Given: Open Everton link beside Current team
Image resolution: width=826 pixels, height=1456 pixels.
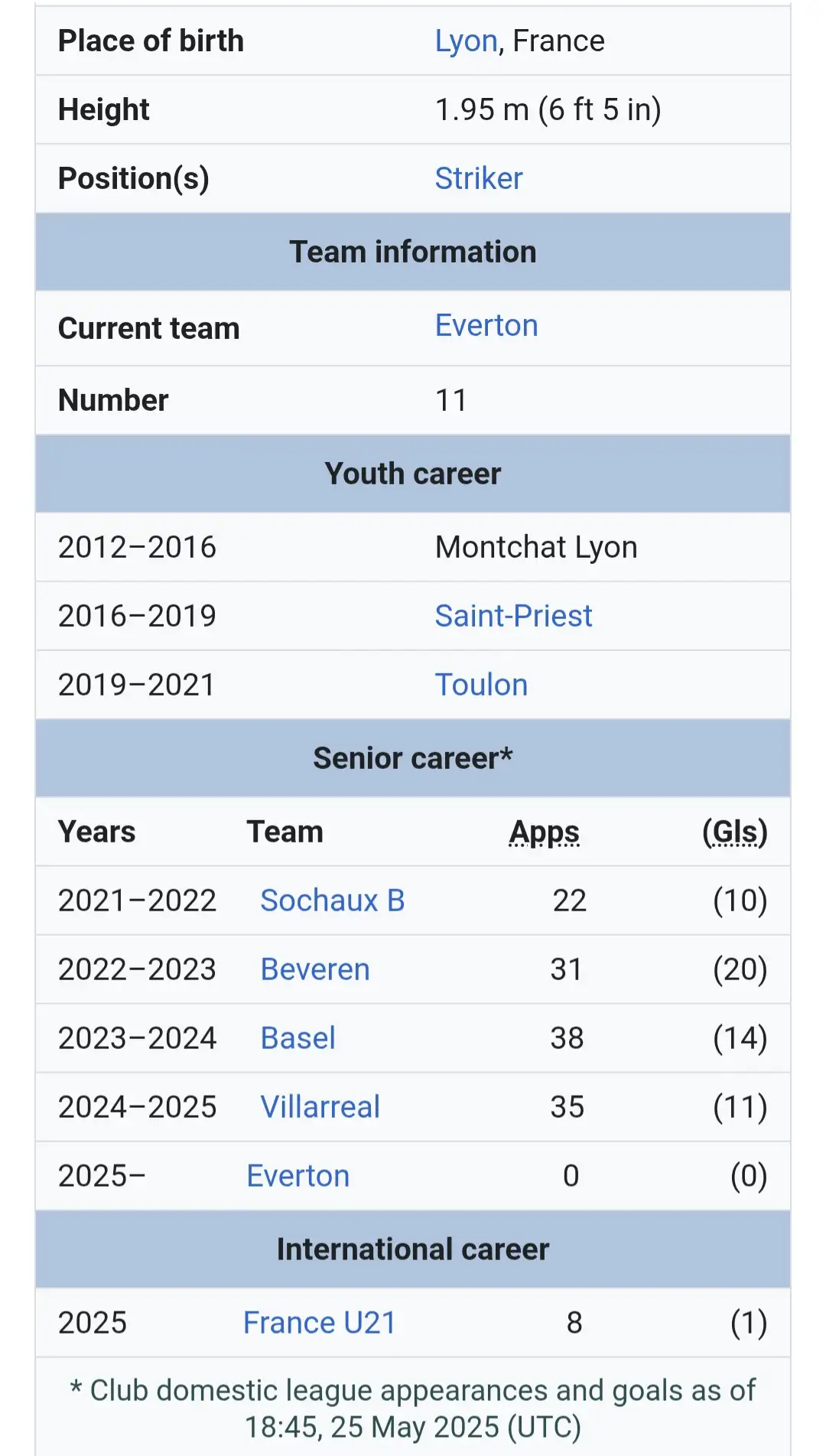Looking at the screenshot, I should point(486,326).
